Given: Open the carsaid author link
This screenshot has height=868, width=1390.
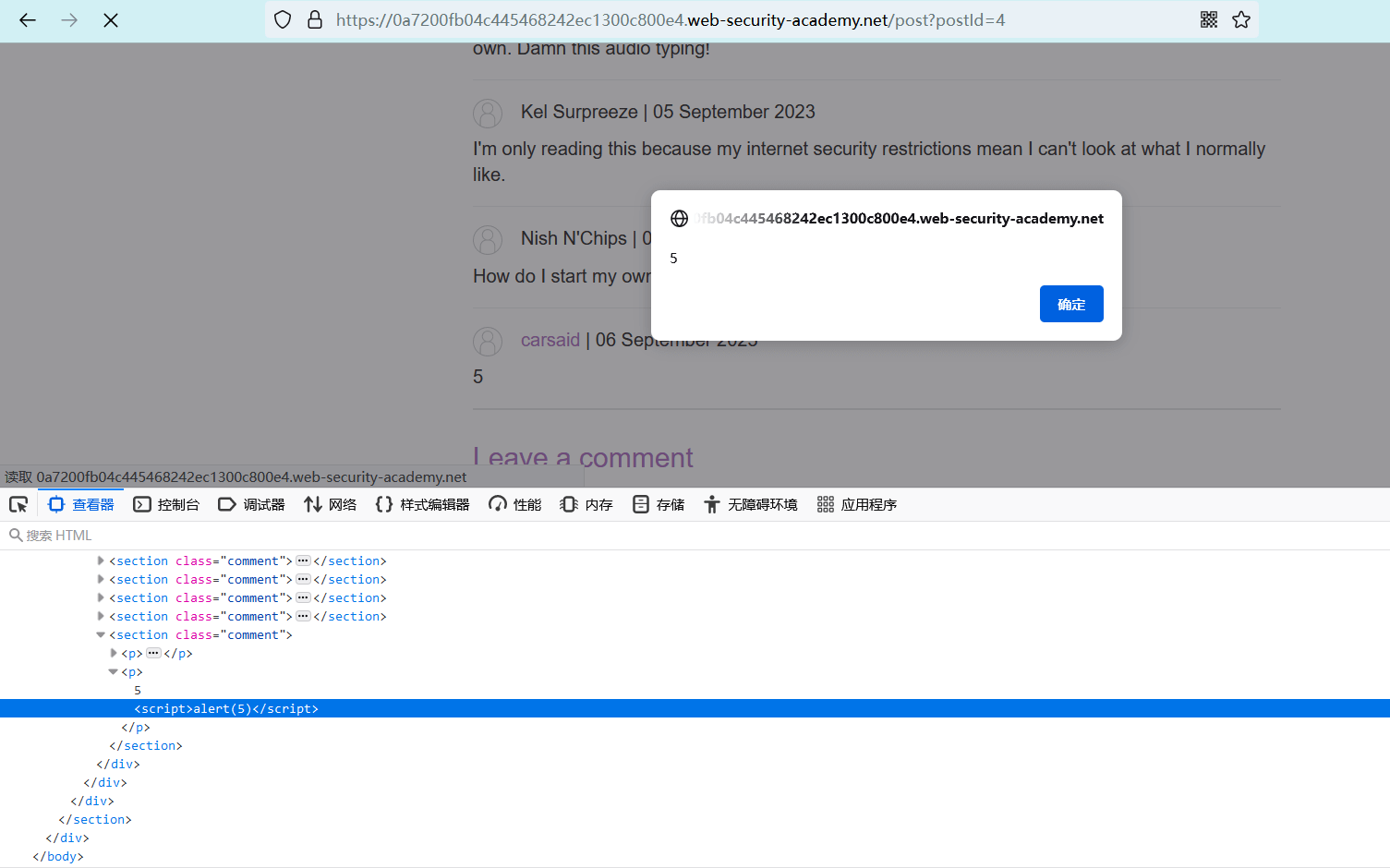Looking at the screenshot, I should (550, 341).
